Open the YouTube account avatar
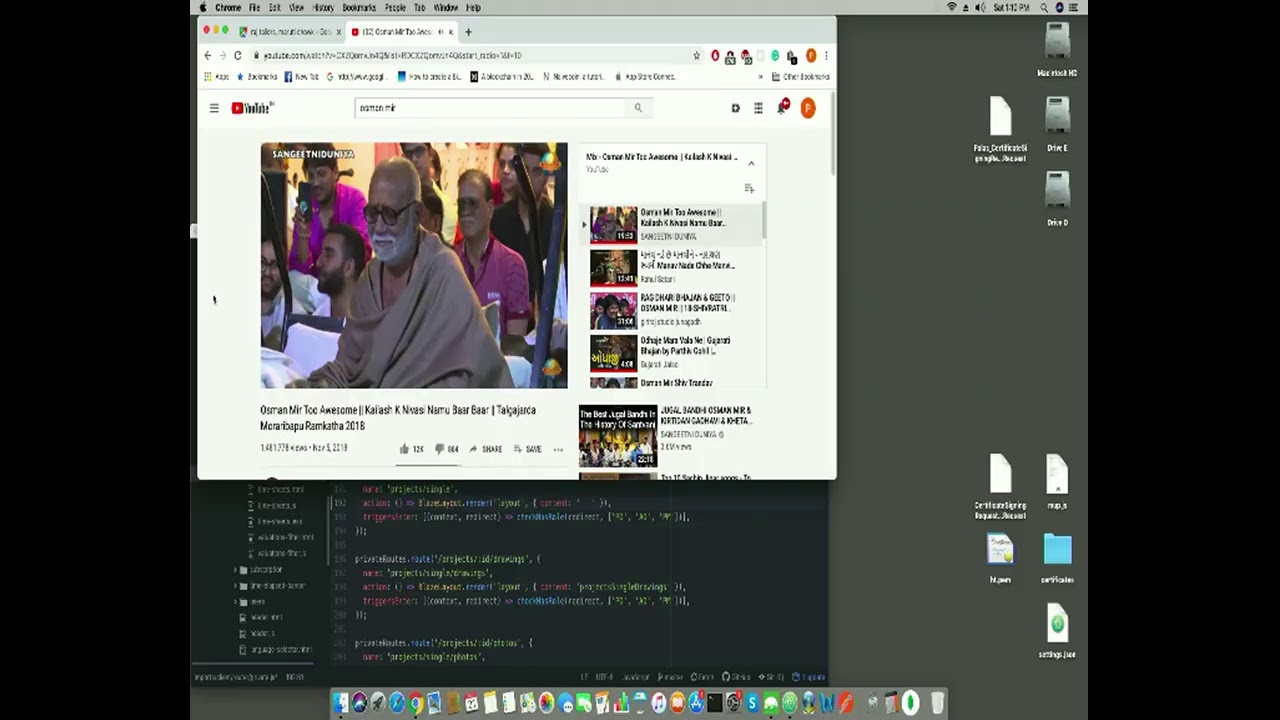Image resolution: width=1280 pixels, height=720 pixels. tap(808, 108)
